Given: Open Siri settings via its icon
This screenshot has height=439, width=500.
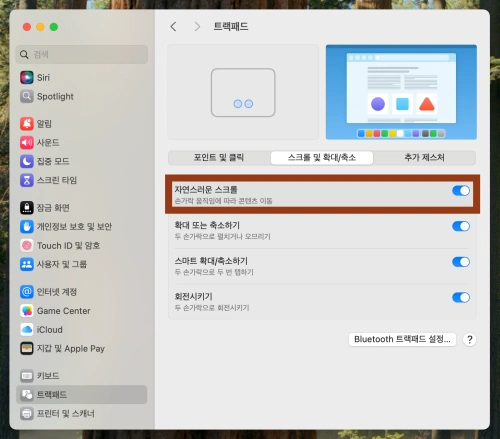Looking at the screenshot, I should [x=27, y=78].
